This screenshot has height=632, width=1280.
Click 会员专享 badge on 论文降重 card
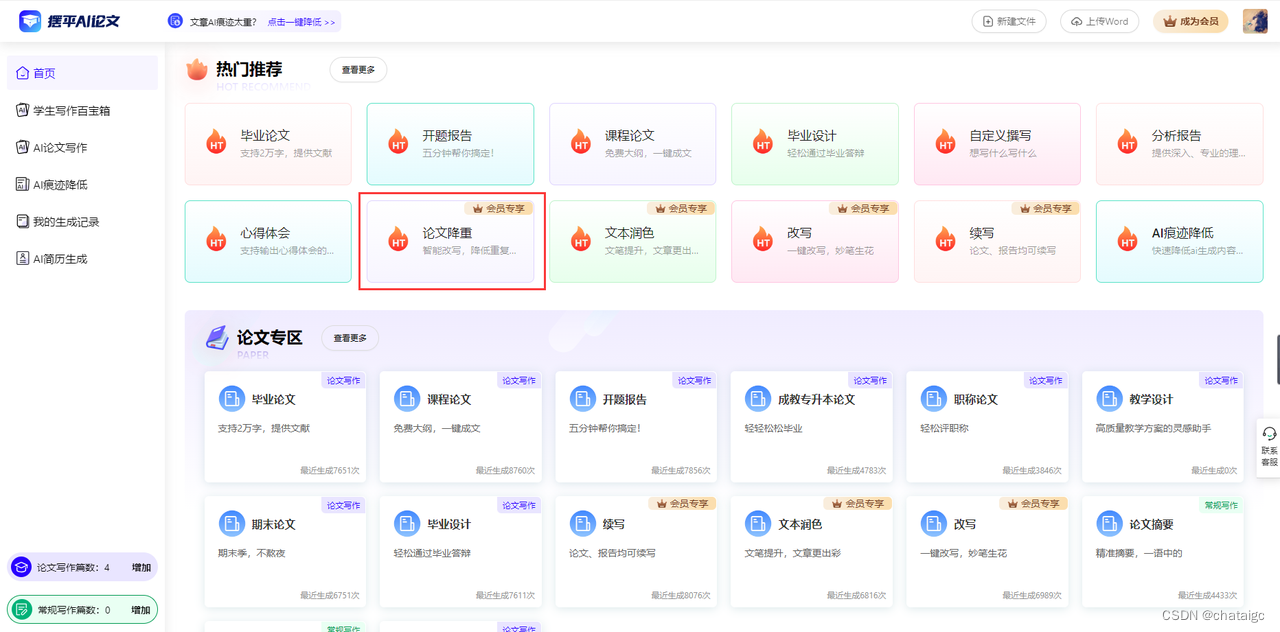[x=499, y=208]
